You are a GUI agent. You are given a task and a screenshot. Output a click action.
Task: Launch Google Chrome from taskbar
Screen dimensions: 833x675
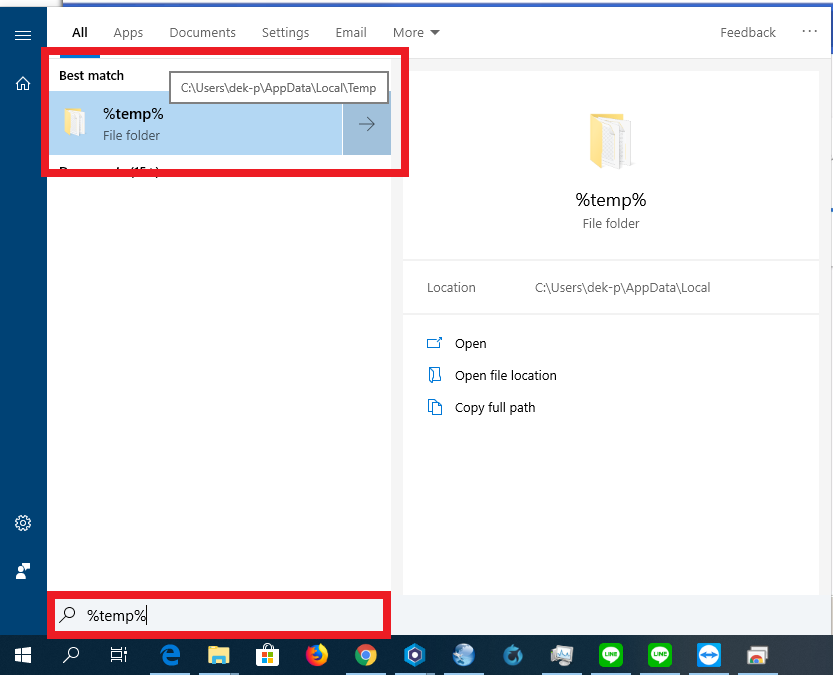click(366, 655)
